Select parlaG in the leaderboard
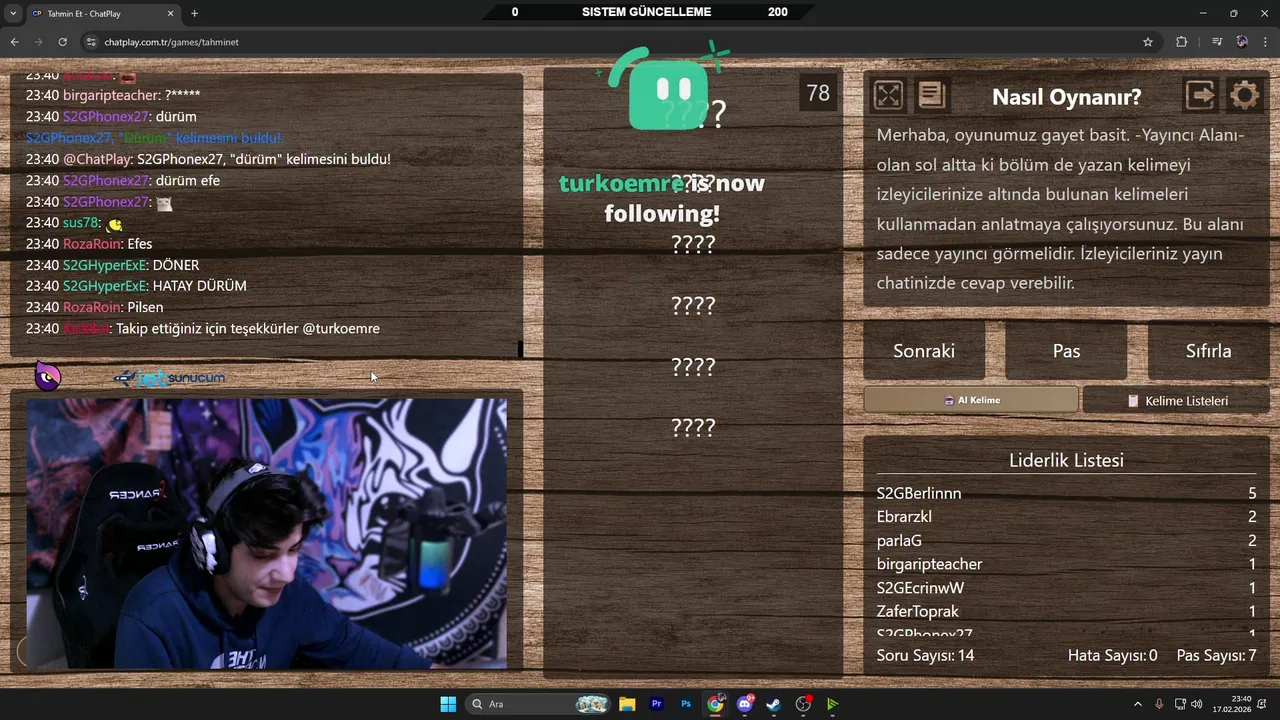Screen dimensions: 1280x720 pyautogui.click(x=1066, y=540)
